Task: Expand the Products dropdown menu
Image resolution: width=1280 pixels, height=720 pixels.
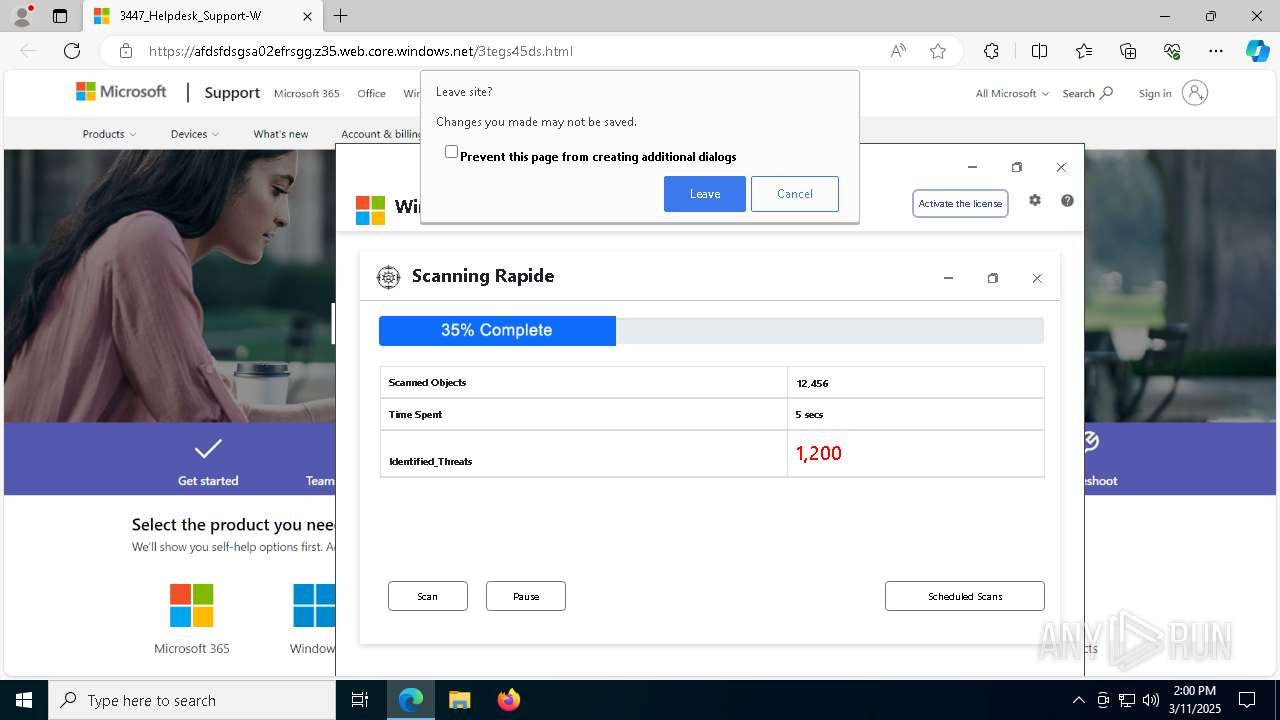Action: click(109, 134)
